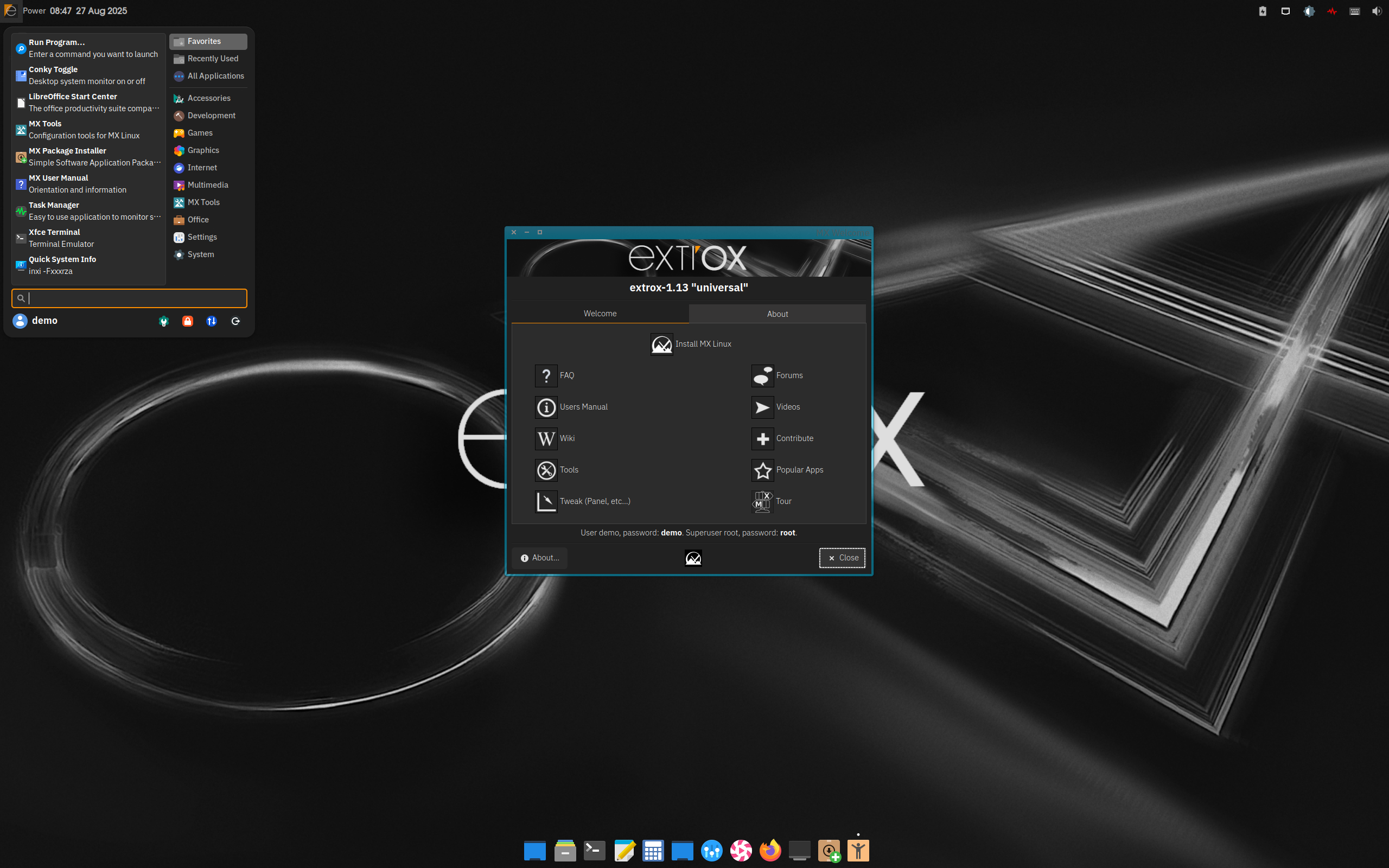Click the whisker menu launcher button

point(10,10)
